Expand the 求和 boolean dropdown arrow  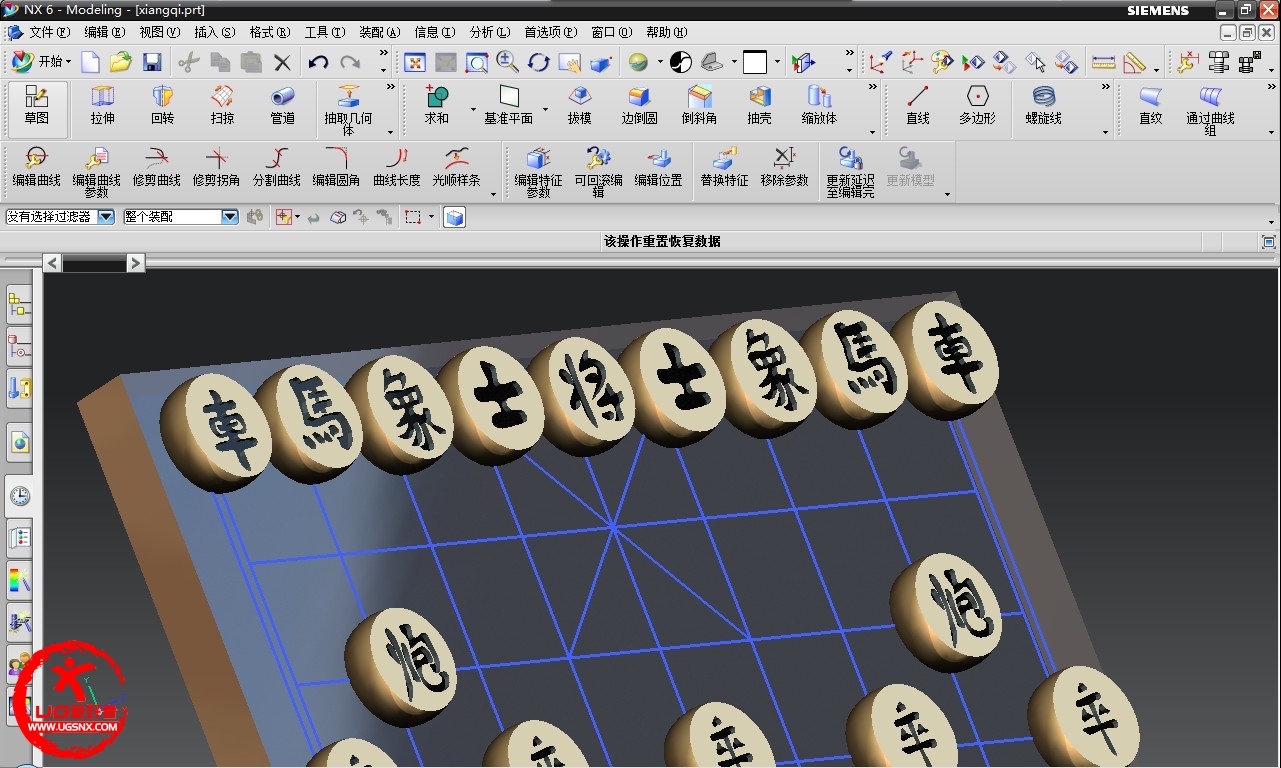pos(472,109)
